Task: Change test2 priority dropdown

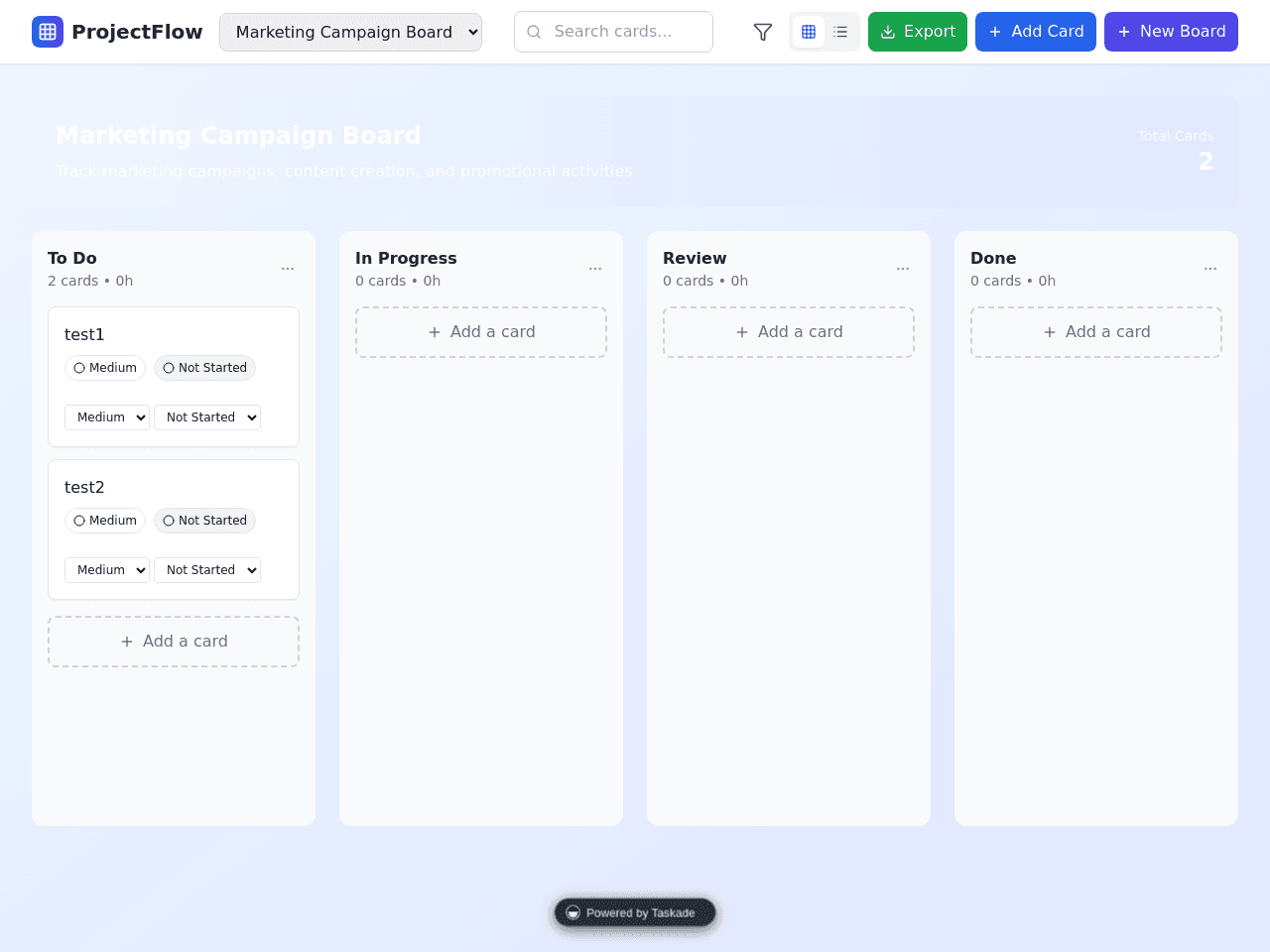Action: click(x=107, y=570)
